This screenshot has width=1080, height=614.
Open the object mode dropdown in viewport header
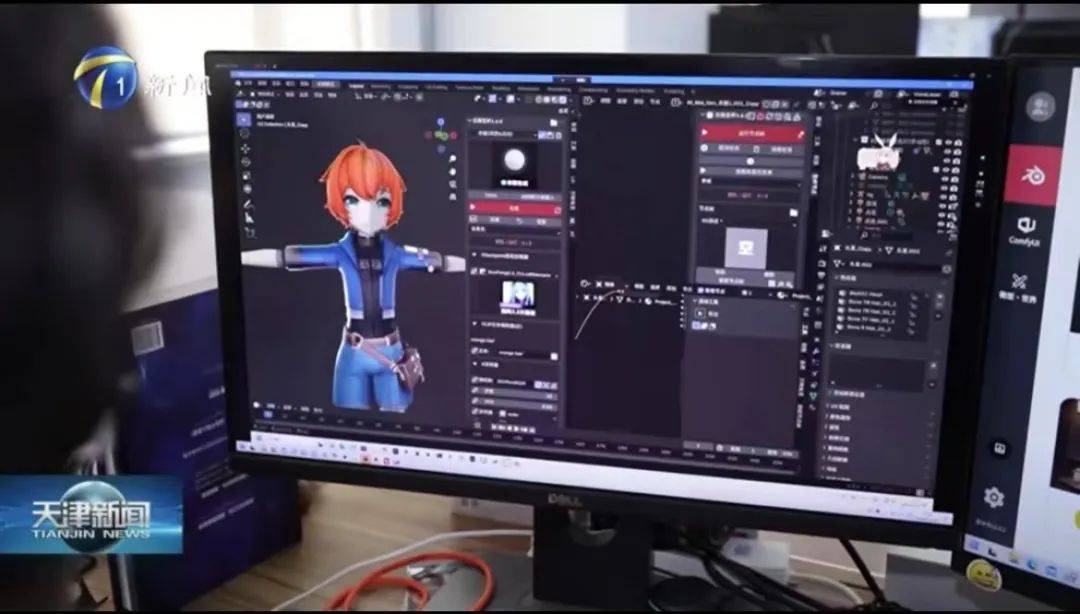265,94
